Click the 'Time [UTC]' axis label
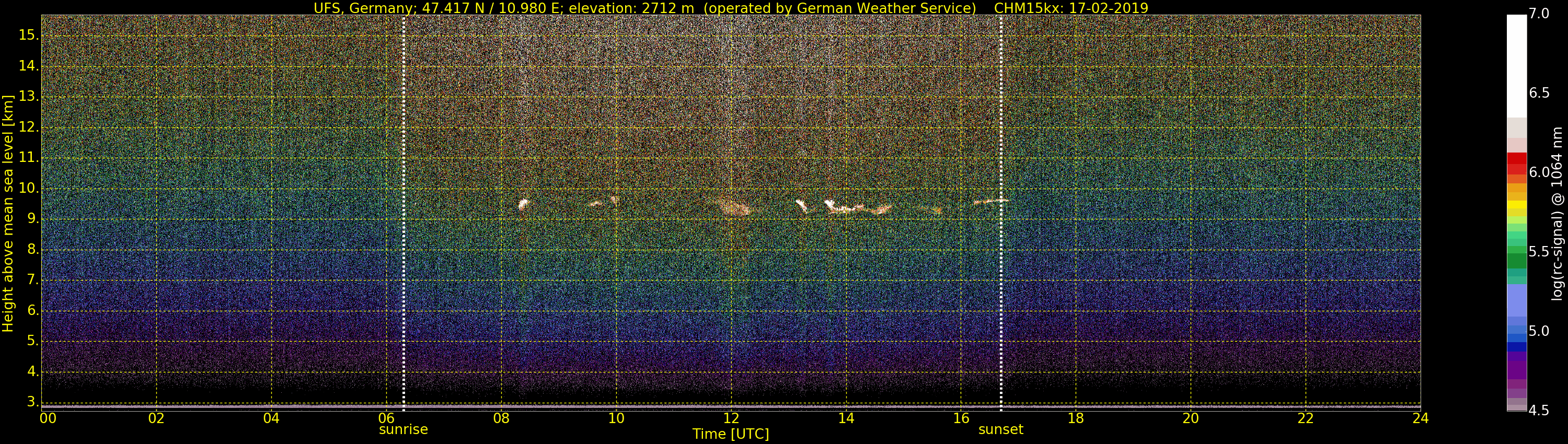Screen dimensions: 1568x444 pos(731,434)
